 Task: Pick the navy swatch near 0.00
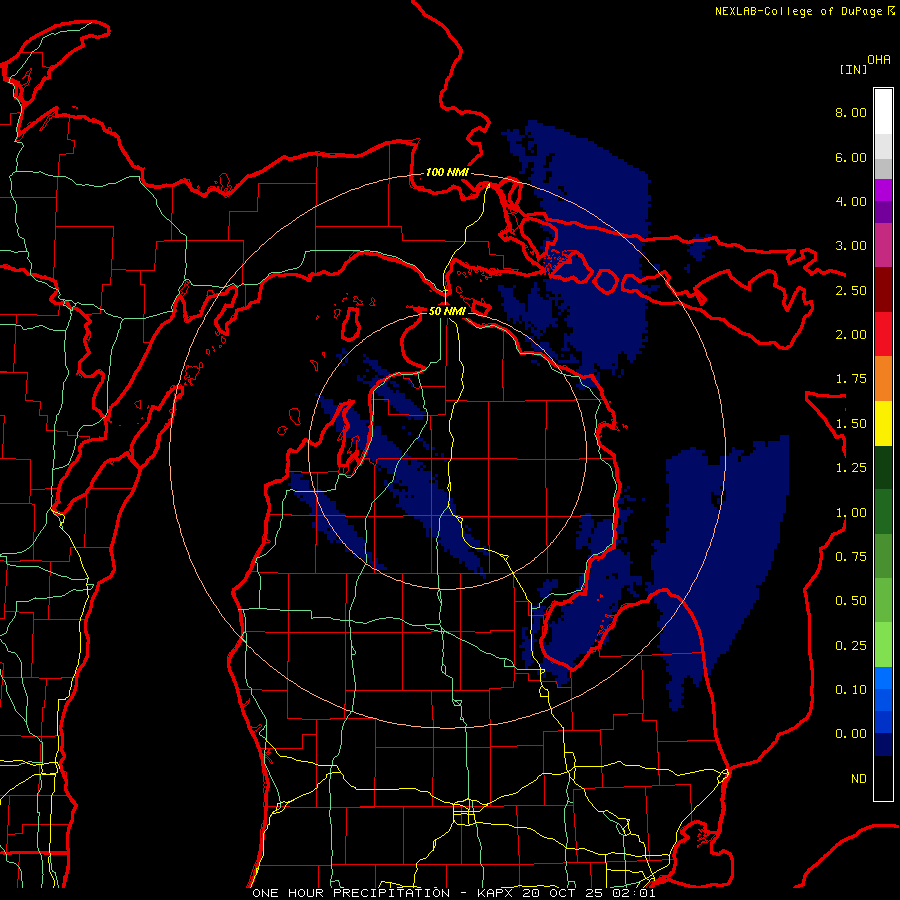point(883,745)
